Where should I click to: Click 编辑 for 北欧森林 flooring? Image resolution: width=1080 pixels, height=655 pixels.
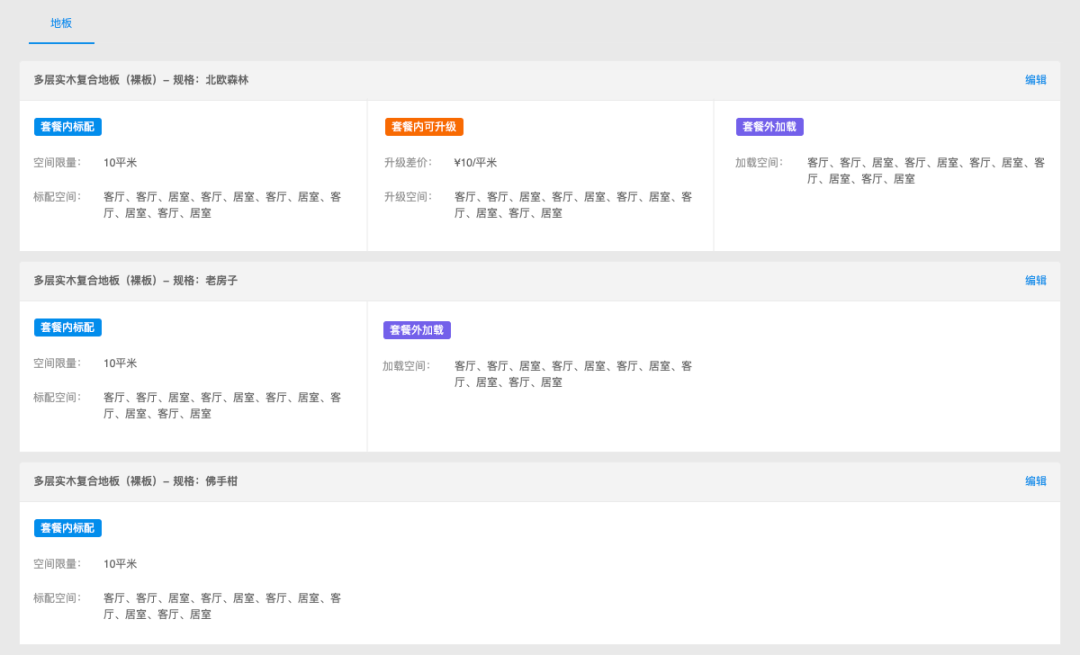[x=1035, y=80]
